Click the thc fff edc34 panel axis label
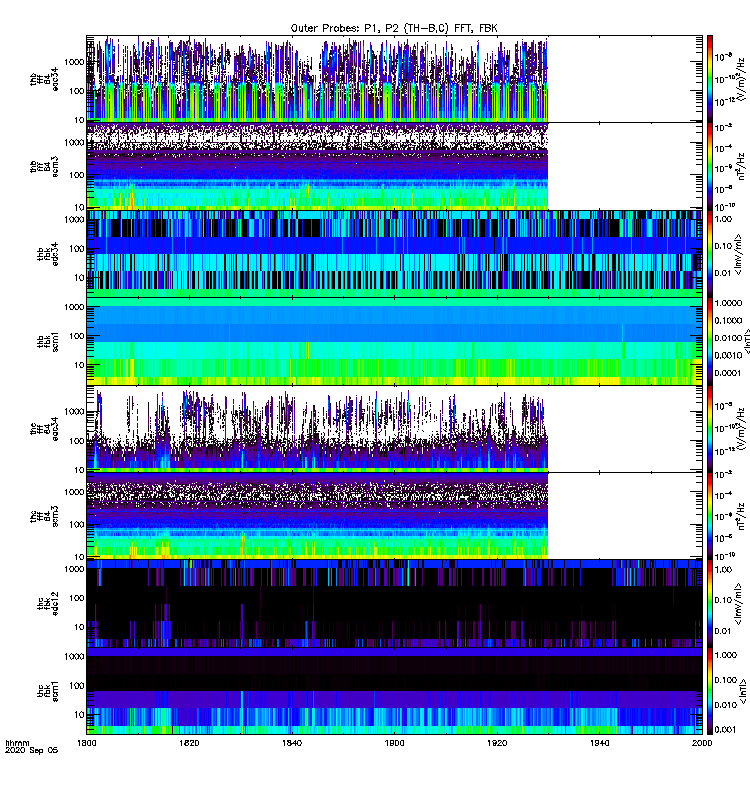Image resolution: width=750 pixels, height=800 pixels. point(44,429)
